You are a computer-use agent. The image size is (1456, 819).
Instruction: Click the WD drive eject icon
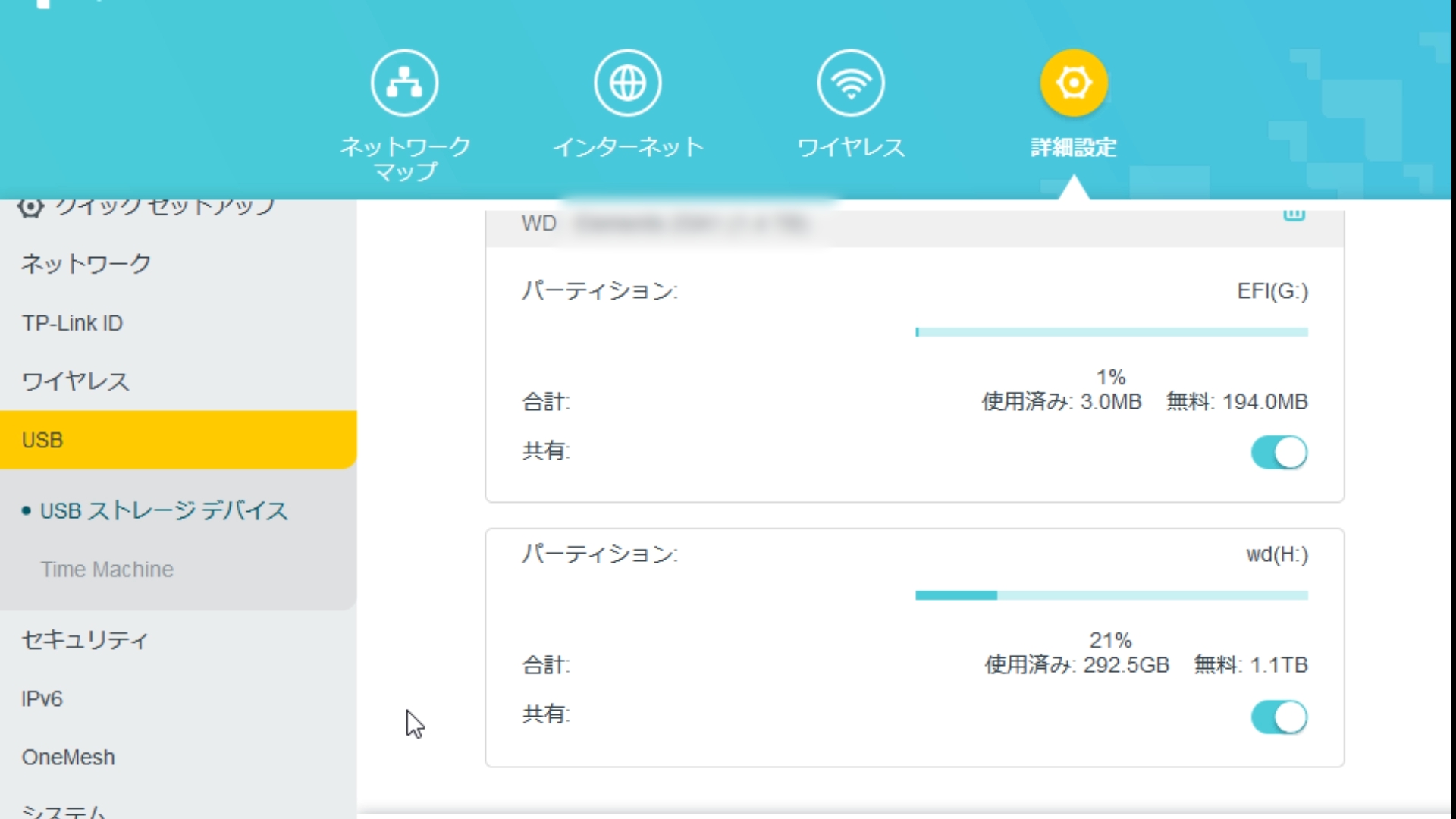(x=1294, y=215)
